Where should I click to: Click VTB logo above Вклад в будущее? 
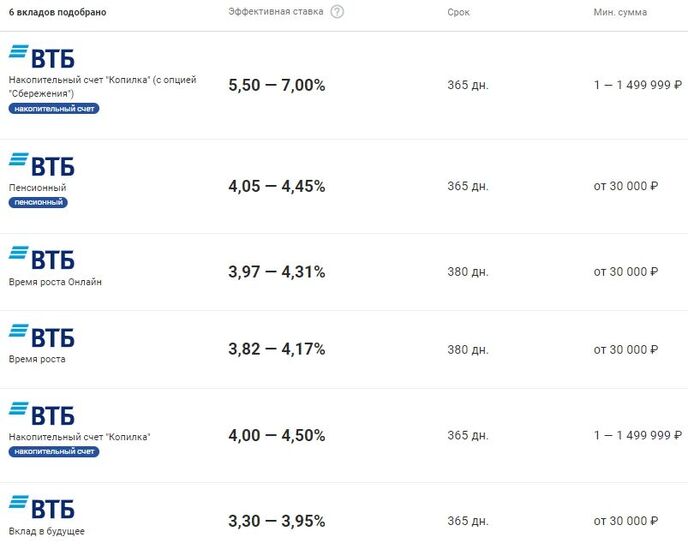42,508
